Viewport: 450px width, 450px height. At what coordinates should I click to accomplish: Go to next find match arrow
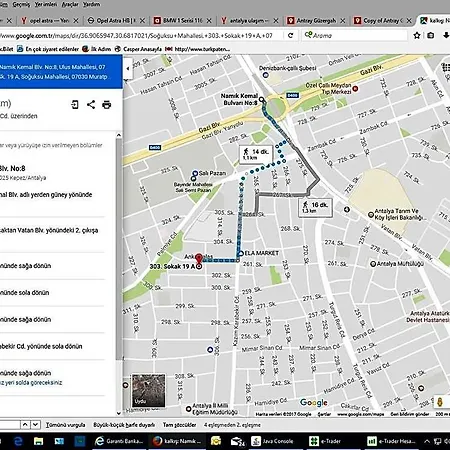35,425
